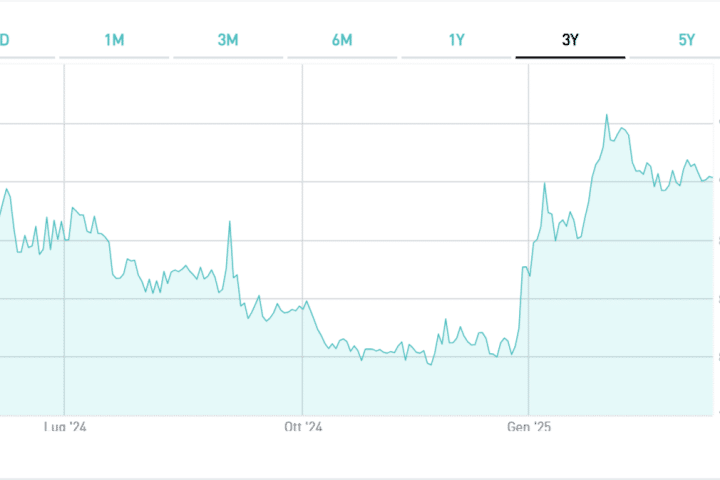Click the lowest point of the price line
The height and width of the screenshot is (480, 720).
[430, 364]
